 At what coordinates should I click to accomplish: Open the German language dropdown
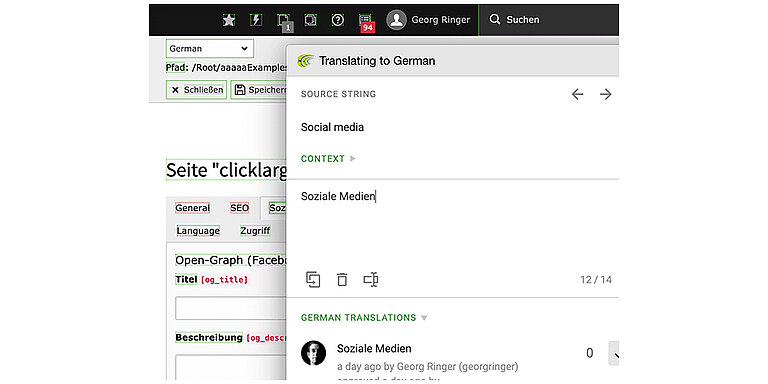point(210,48)
